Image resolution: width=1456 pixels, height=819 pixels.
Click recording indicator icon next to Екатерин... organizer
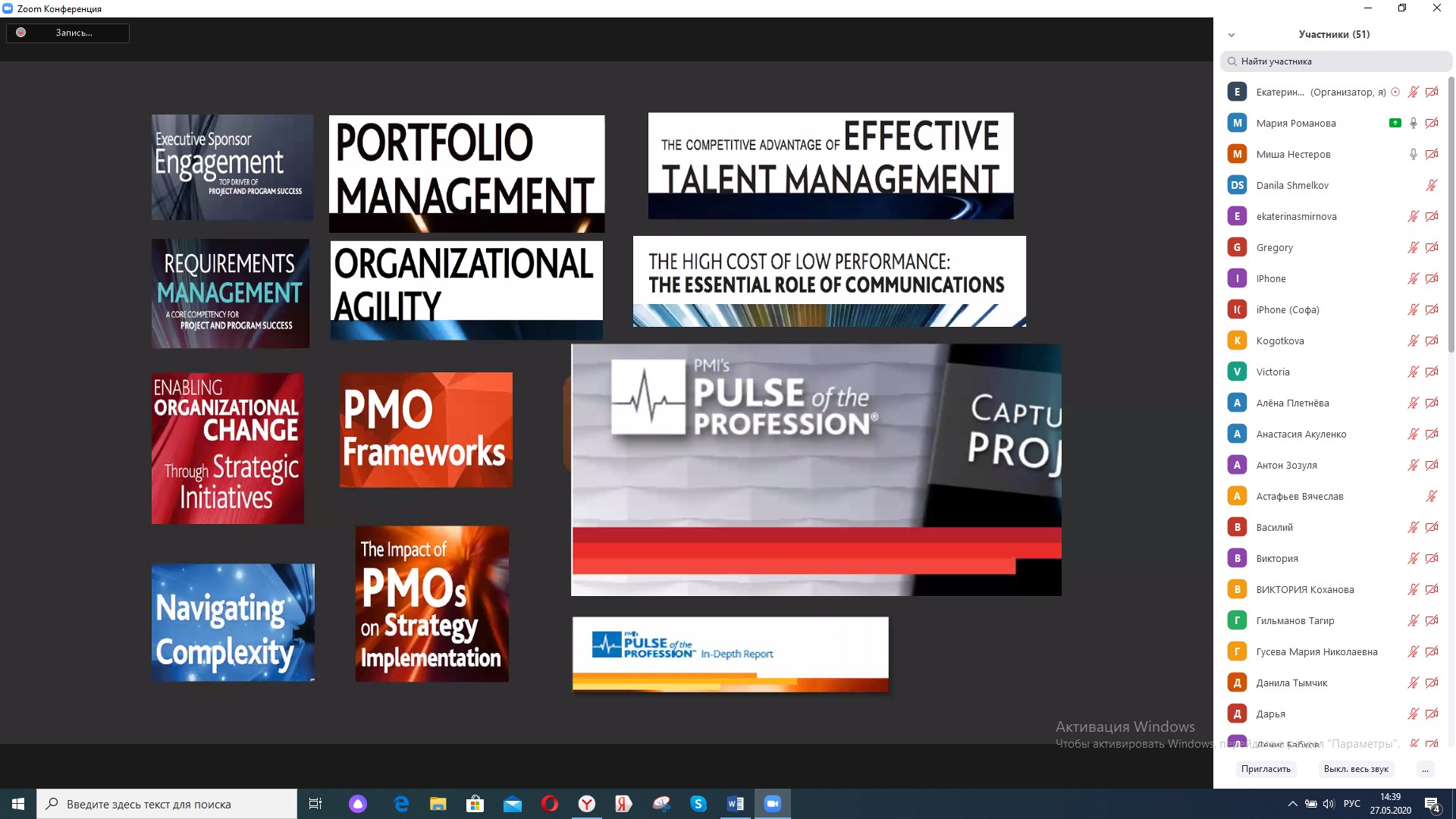pyautogui.click(x=1395, y=92)
